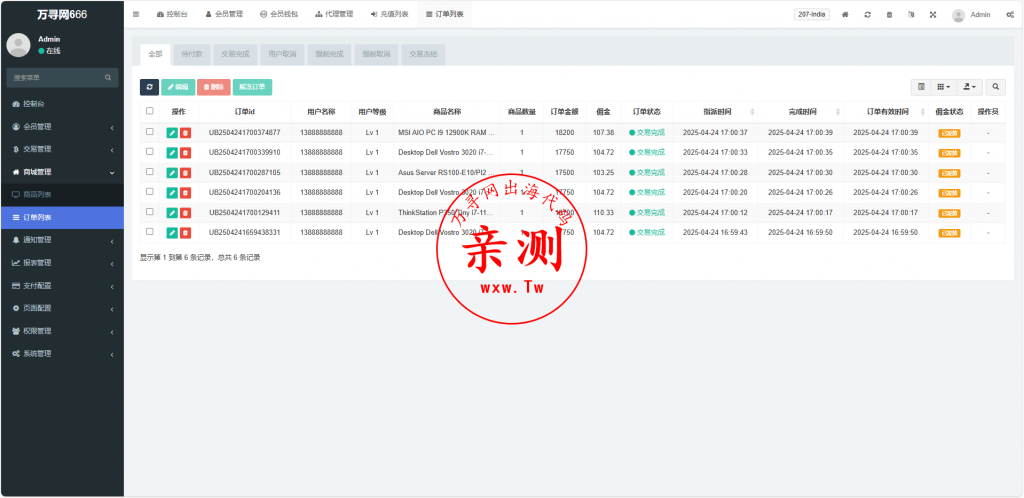Screen dimensions: 1024x498
Task: Toggle the sidebar hamburger menu icon
Action: [x=136, y=14]
